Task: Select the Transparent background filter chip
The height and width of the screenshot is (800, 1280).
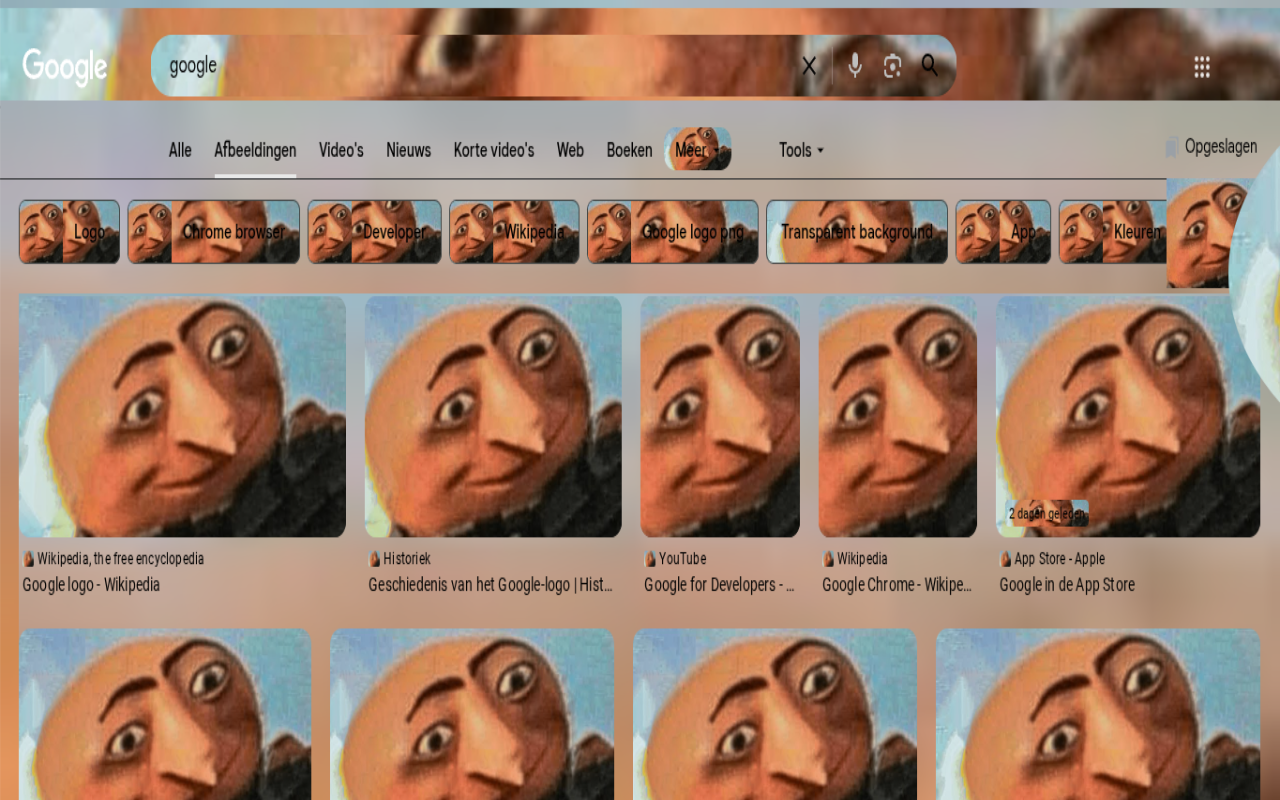Action: pyautogui.click(x=857, y=232)
